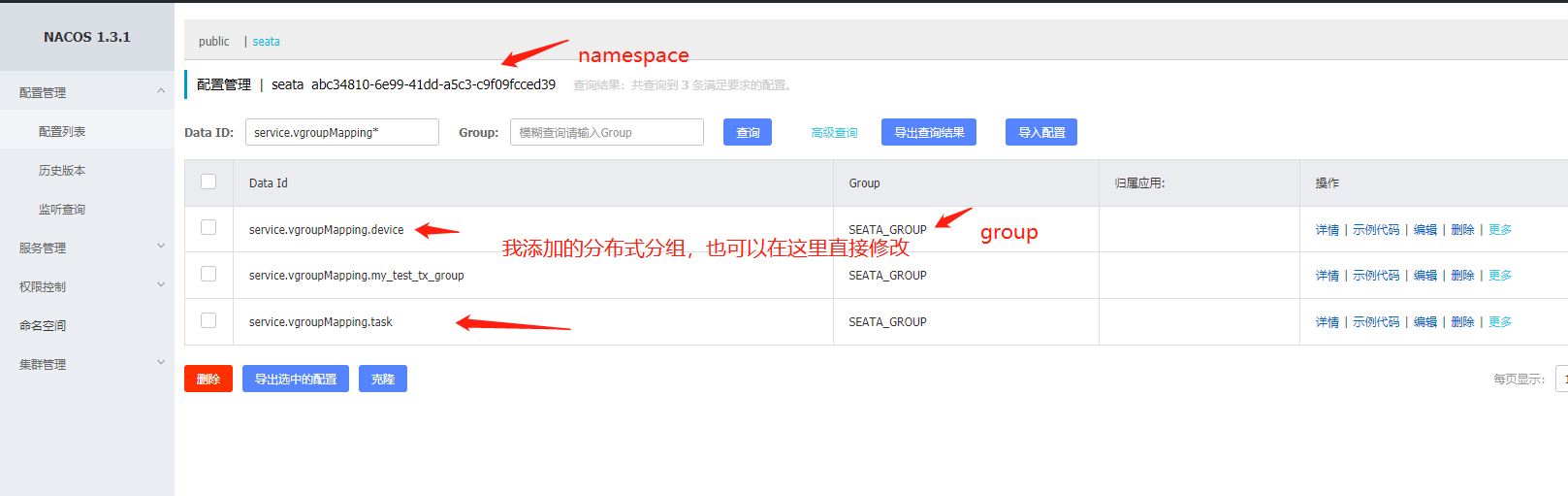Click the Group search input field
Image resolution: width=1568 pixels, height=496 pixels.
pos(606,132)
